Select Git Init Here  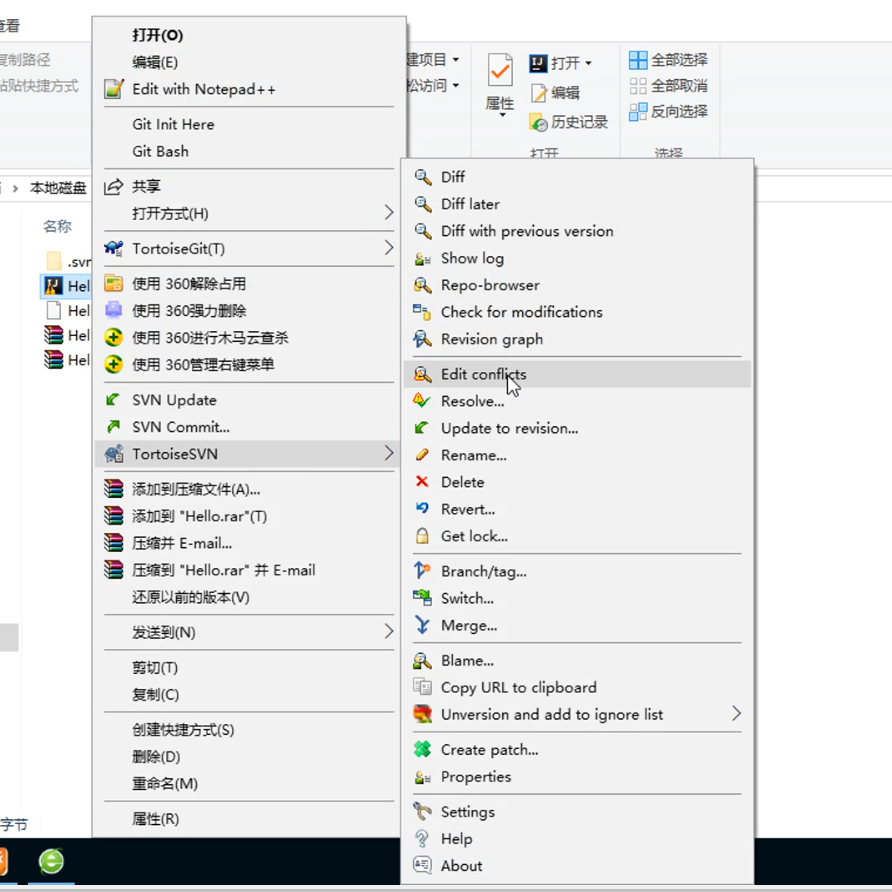click(x=173, y=124)
